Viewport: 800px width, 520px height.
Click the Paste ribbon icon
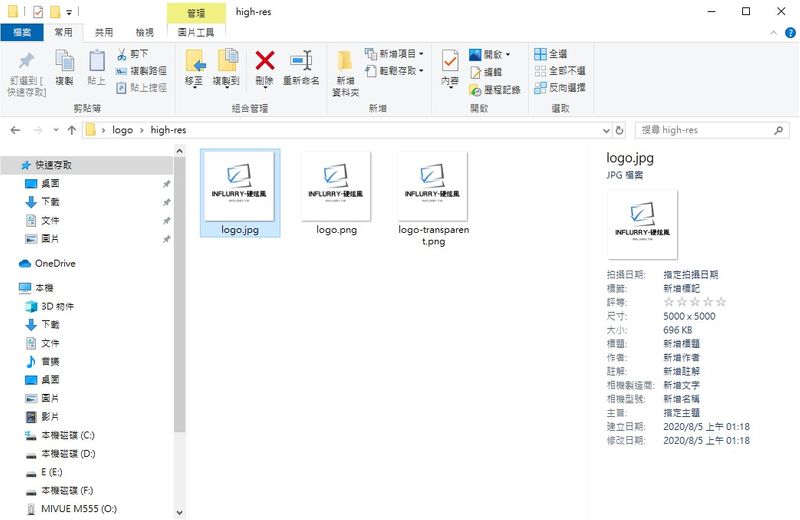(x=96, y=68)
